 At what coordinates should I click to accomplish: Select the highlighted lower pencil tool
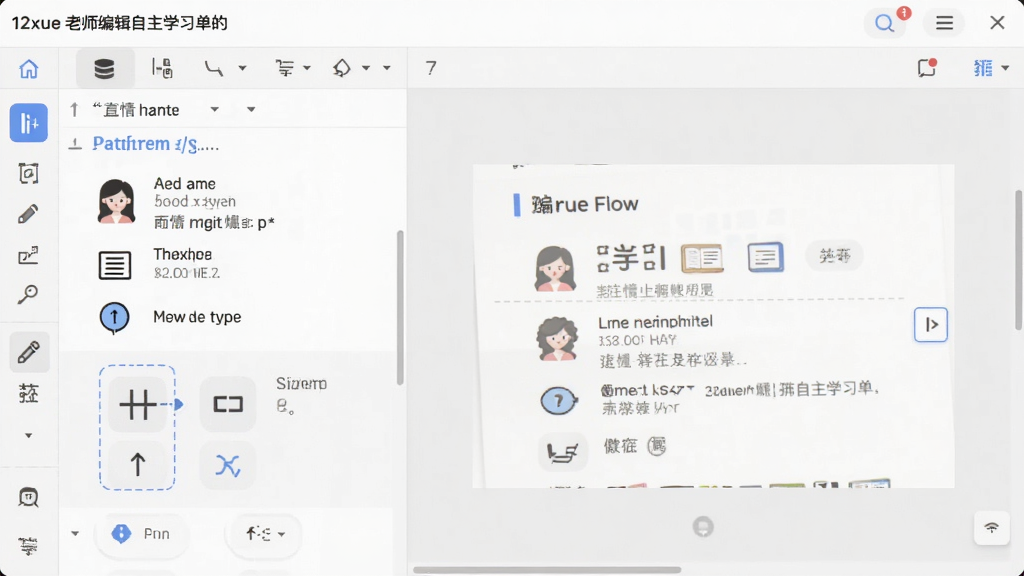29,352
